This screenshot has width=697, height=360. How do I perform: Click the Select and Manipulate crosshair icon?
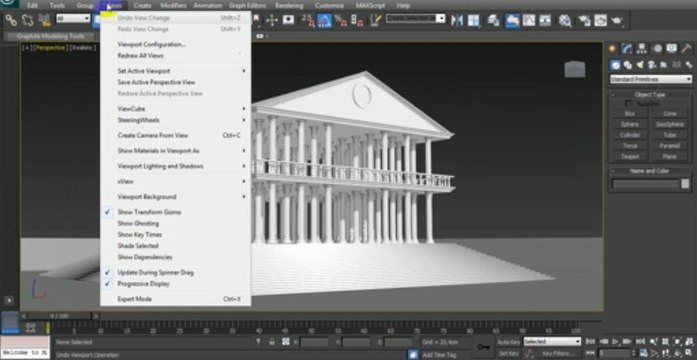click(x=272, y=20)
